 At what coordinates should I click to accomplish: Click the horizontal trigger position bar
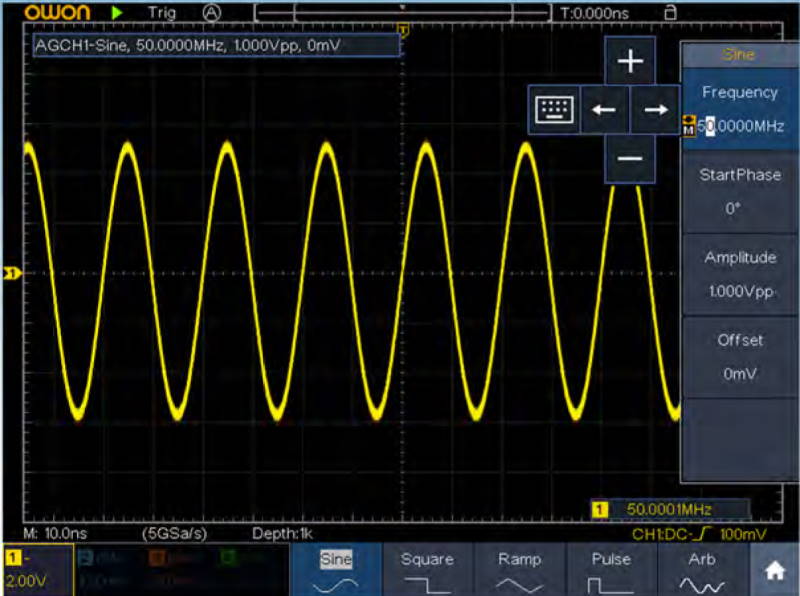(403, 13)
